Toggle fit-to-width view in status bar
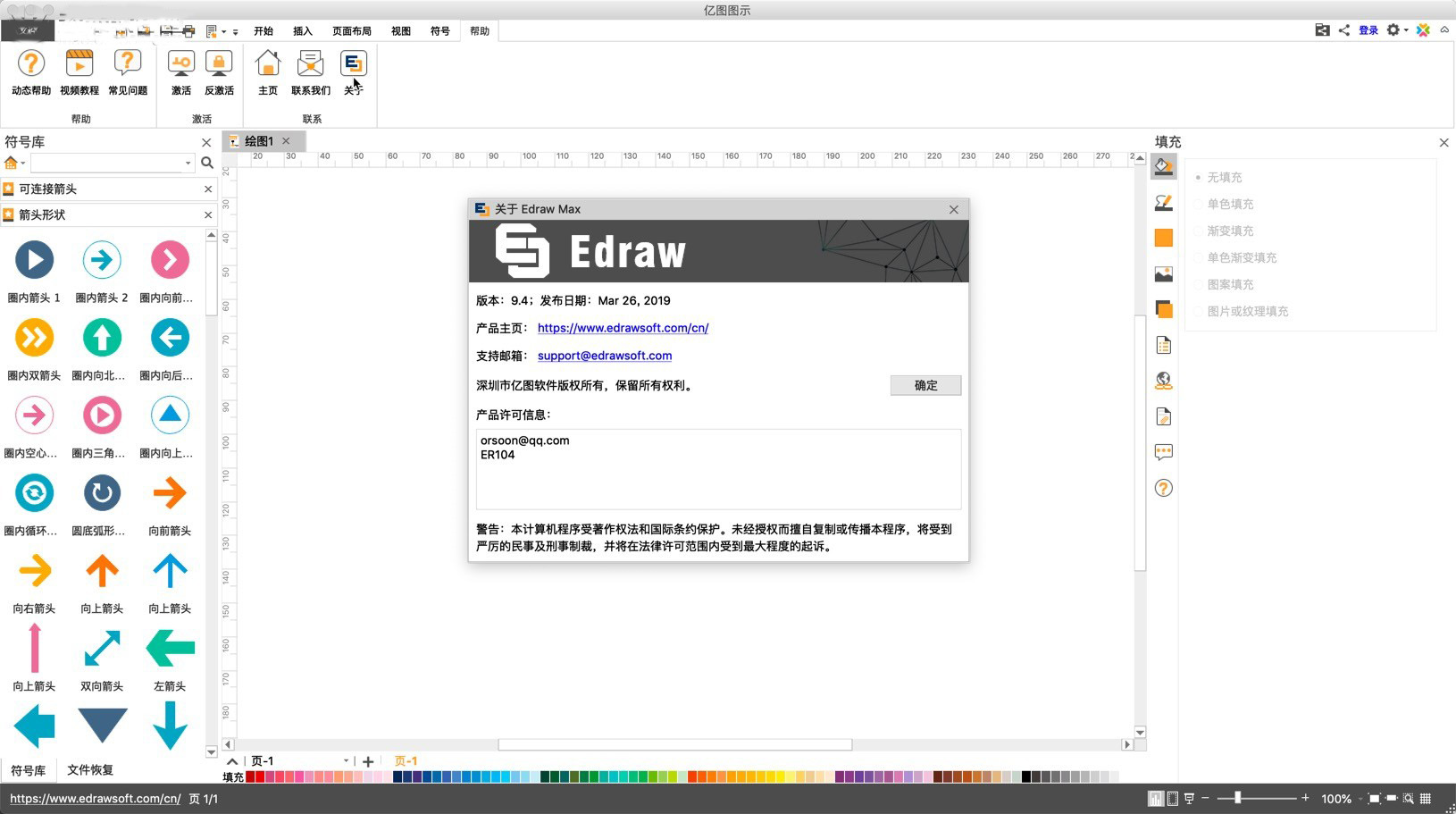1456x814 pixels. click(1391, 798)
